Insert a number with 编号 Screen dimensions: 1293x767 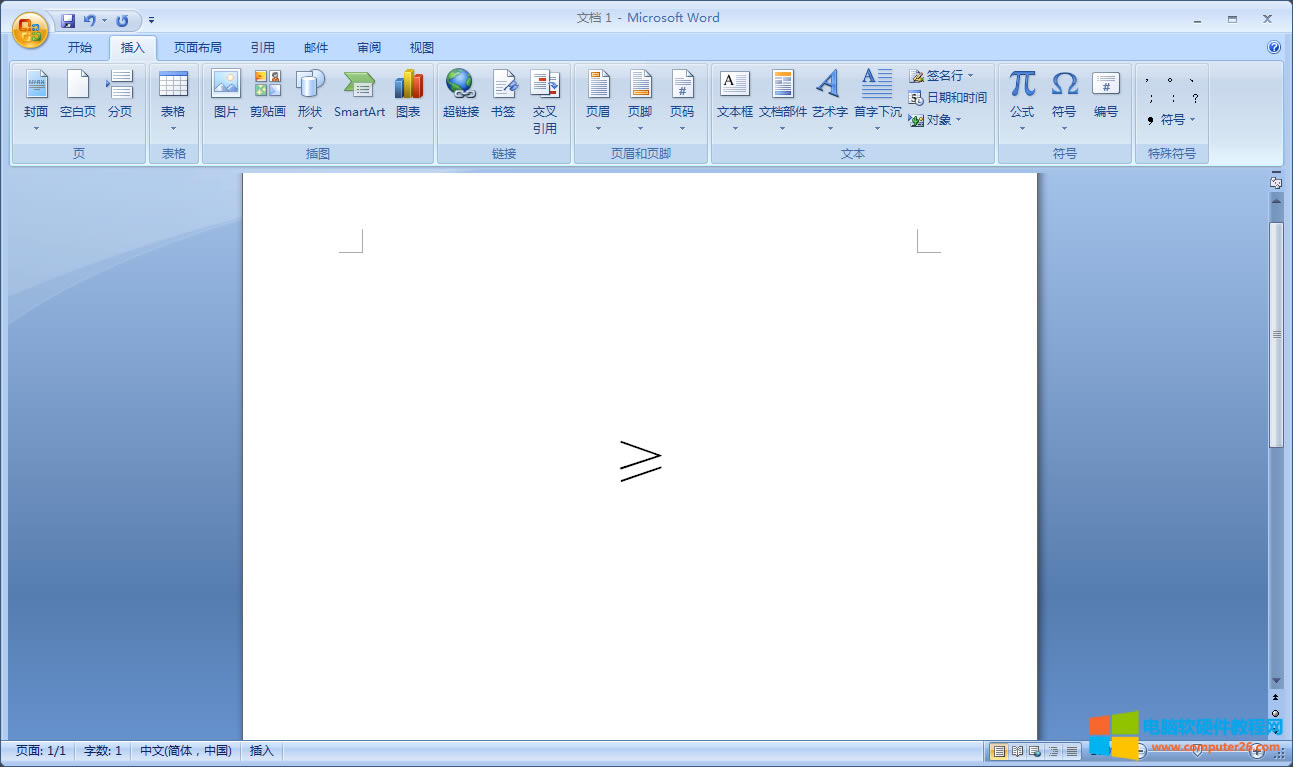(x=1106, y=95)
